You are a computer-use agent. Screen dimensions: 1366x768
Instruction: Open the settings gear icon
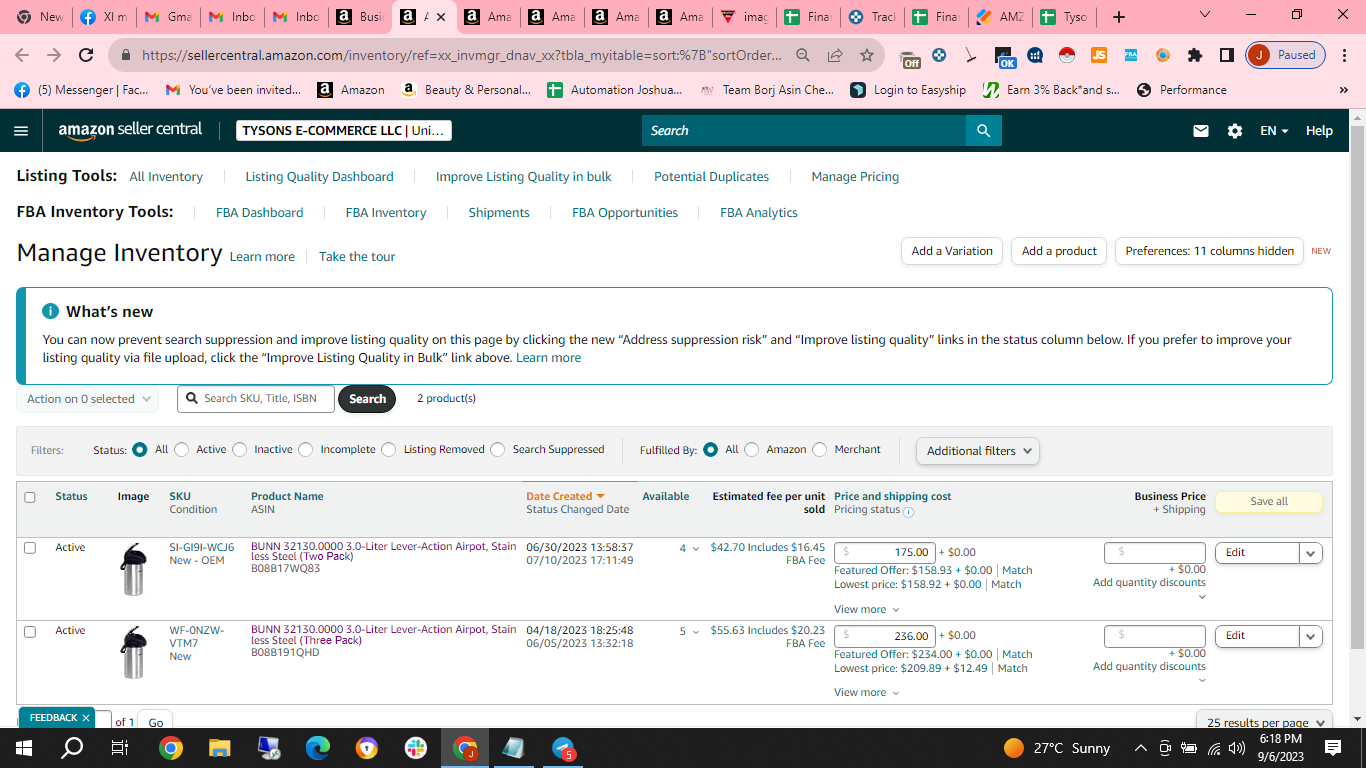1235,130
